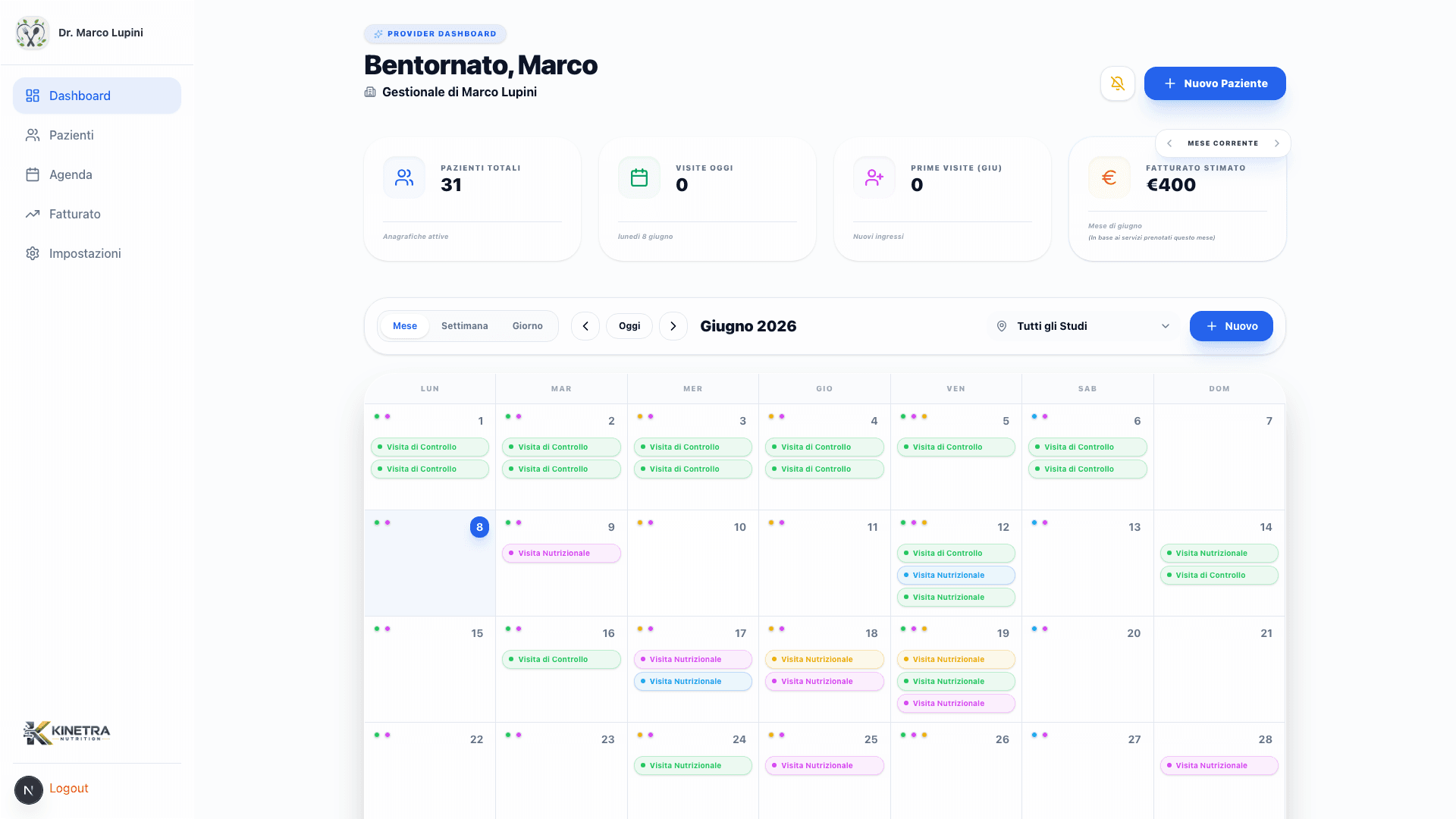The width and height of the screenshot is (1456, 819).
Task: Select the Mese view tab
Action: point(404,326)
